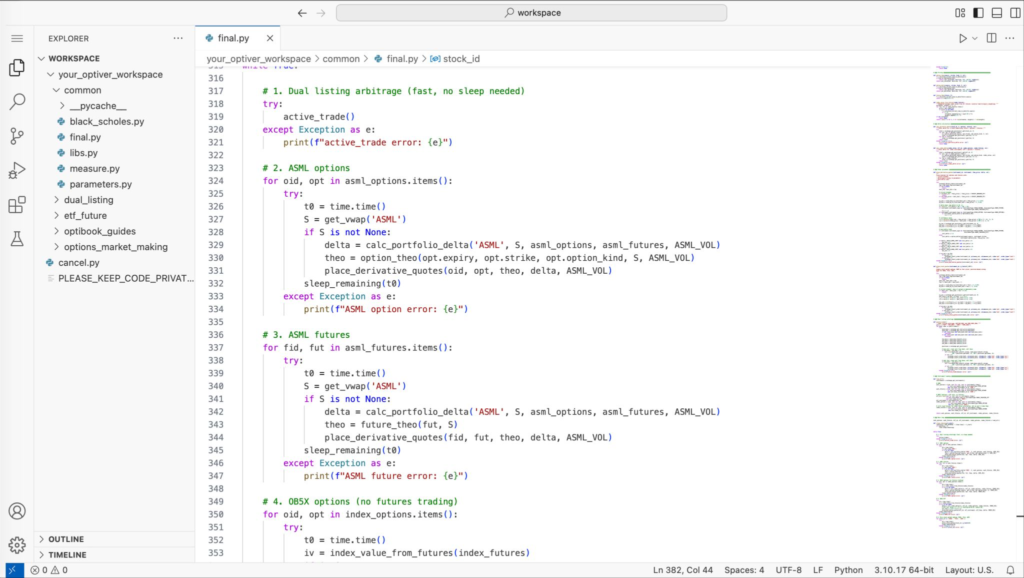Select language mode Python
The image size is (1024, 578).
click(x=848, y=570)
